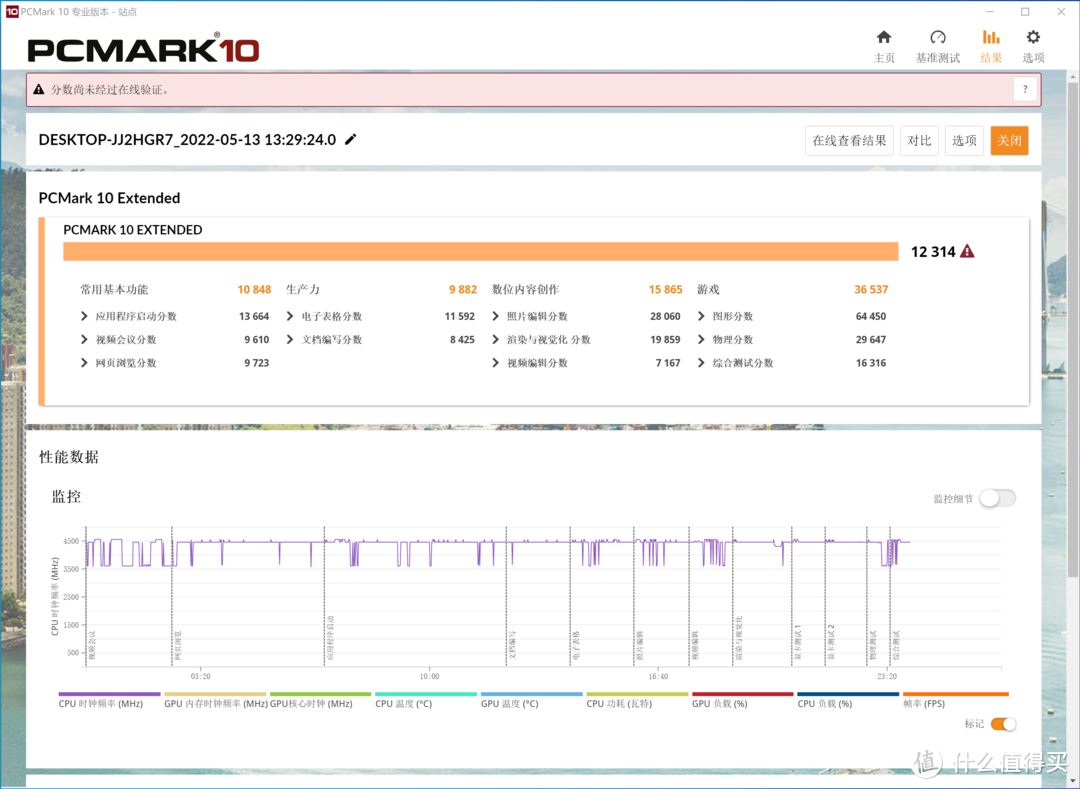Navigate to 主页 (Home)

(x=884, y=40)
